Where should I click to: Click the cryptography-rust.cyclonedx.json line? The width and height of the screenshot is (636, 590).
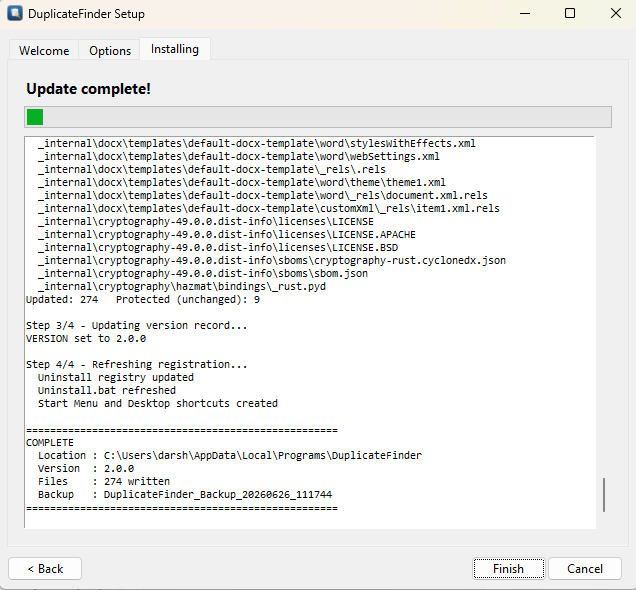click(x=272, y=260)
